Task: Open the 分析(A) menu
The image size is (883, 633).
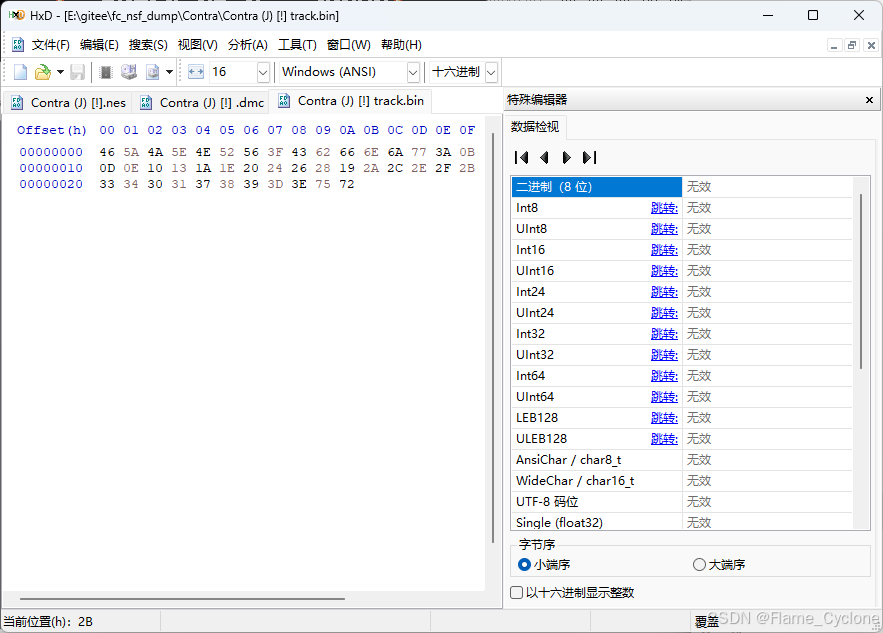Action: (x=248, y=45)
